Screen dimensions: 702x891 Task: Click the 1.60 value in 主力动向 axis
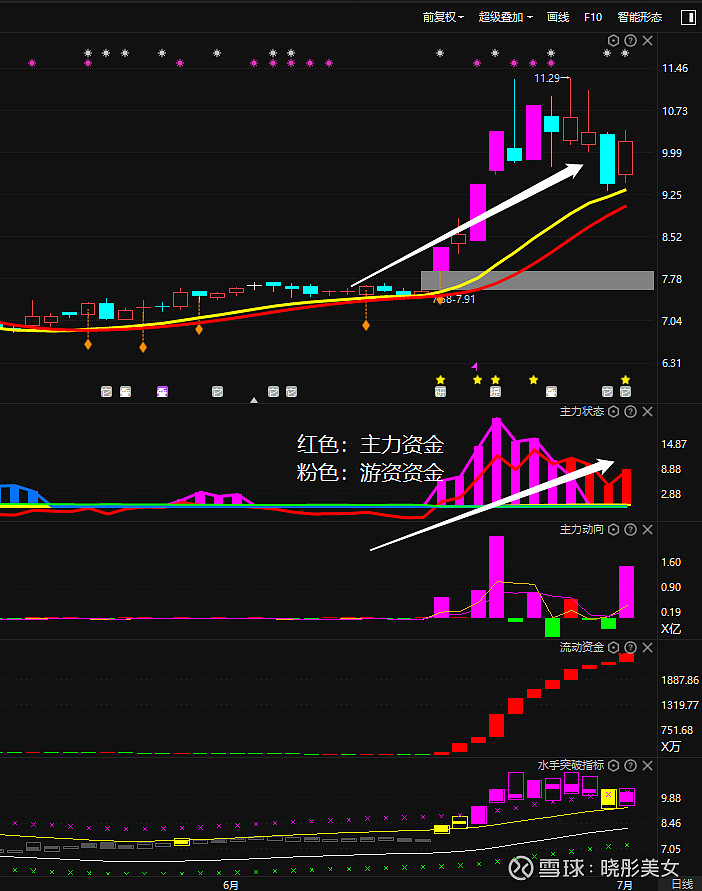671,562
